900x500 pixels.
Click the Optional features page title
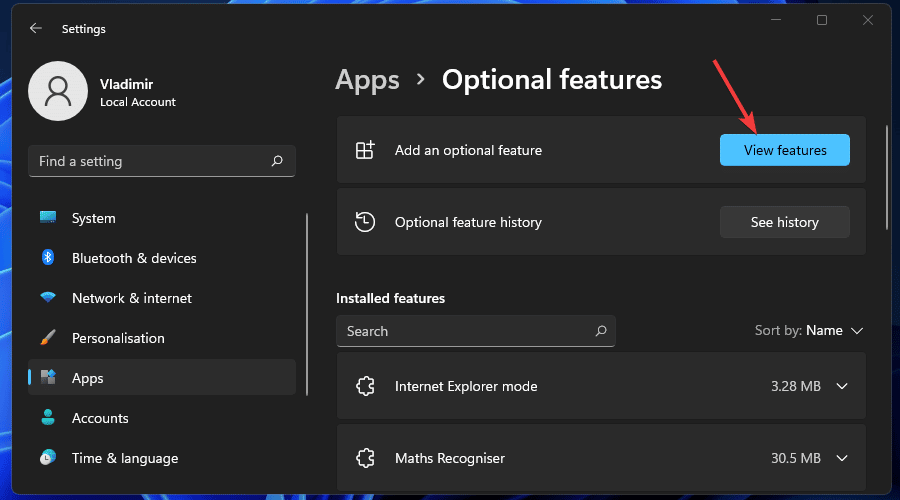pyautogui.click(x=552, y=80)
